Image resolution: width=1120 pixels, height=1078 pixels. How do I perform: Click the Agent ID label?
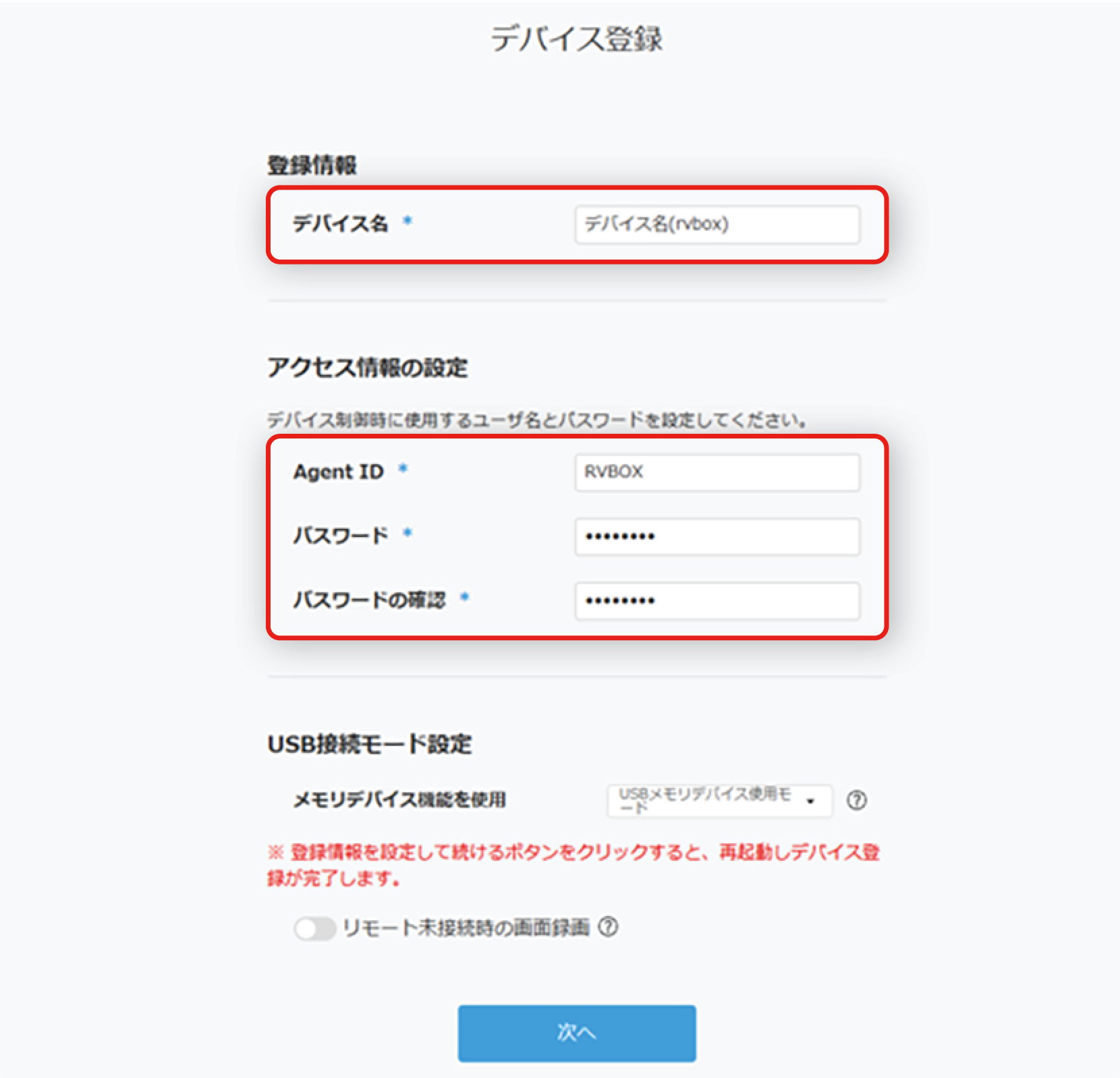[338, 472]
